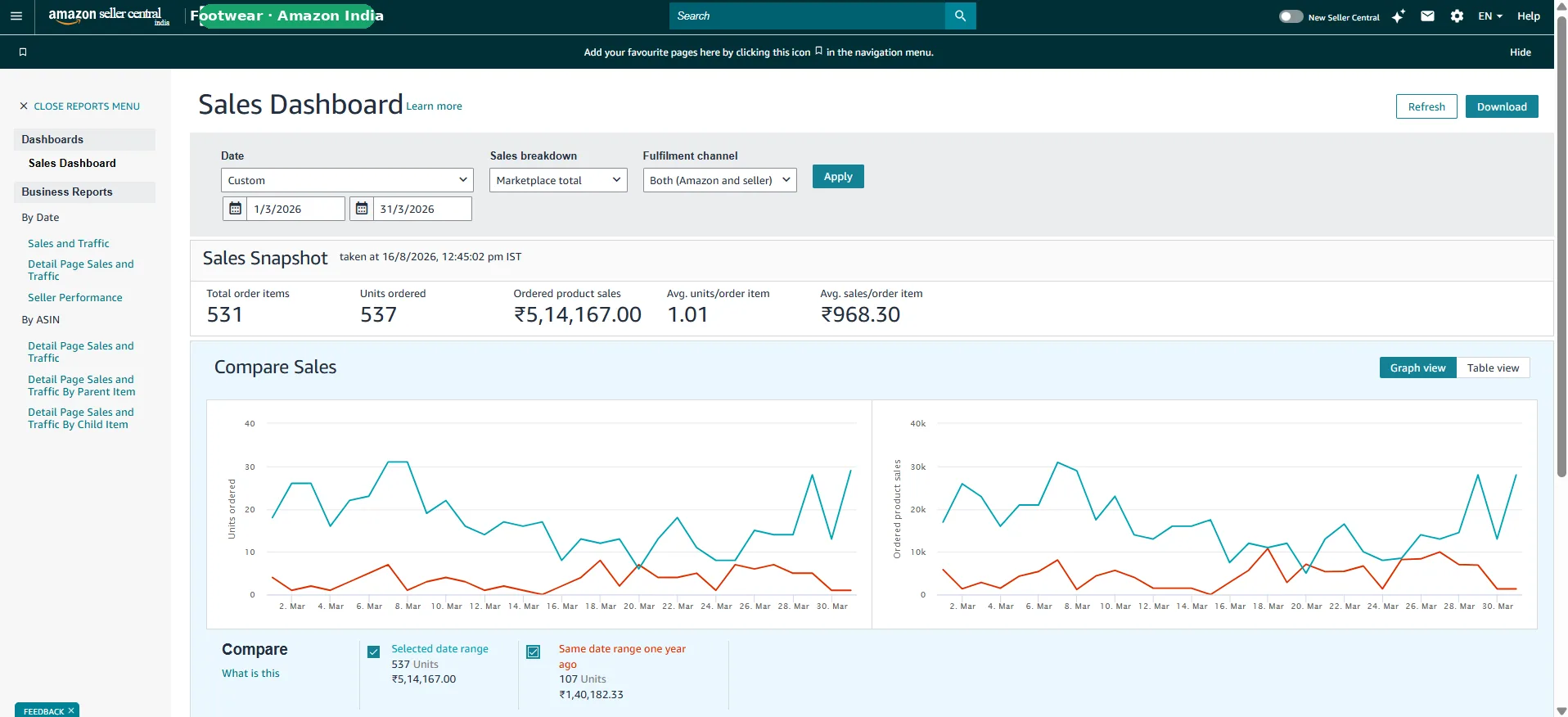Expand the Sales breakdown dropdown
The height and width of the screenshot is (717, 1568).
(x=558, y=180)
